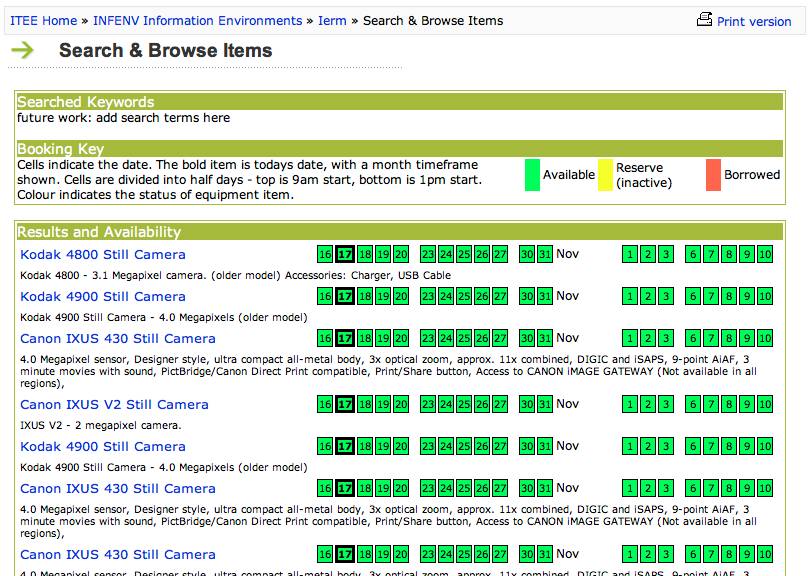The image size is (811, 576).
Task: Select date 31 in Kodak 4800 row
Action: [x=545, y=254]
